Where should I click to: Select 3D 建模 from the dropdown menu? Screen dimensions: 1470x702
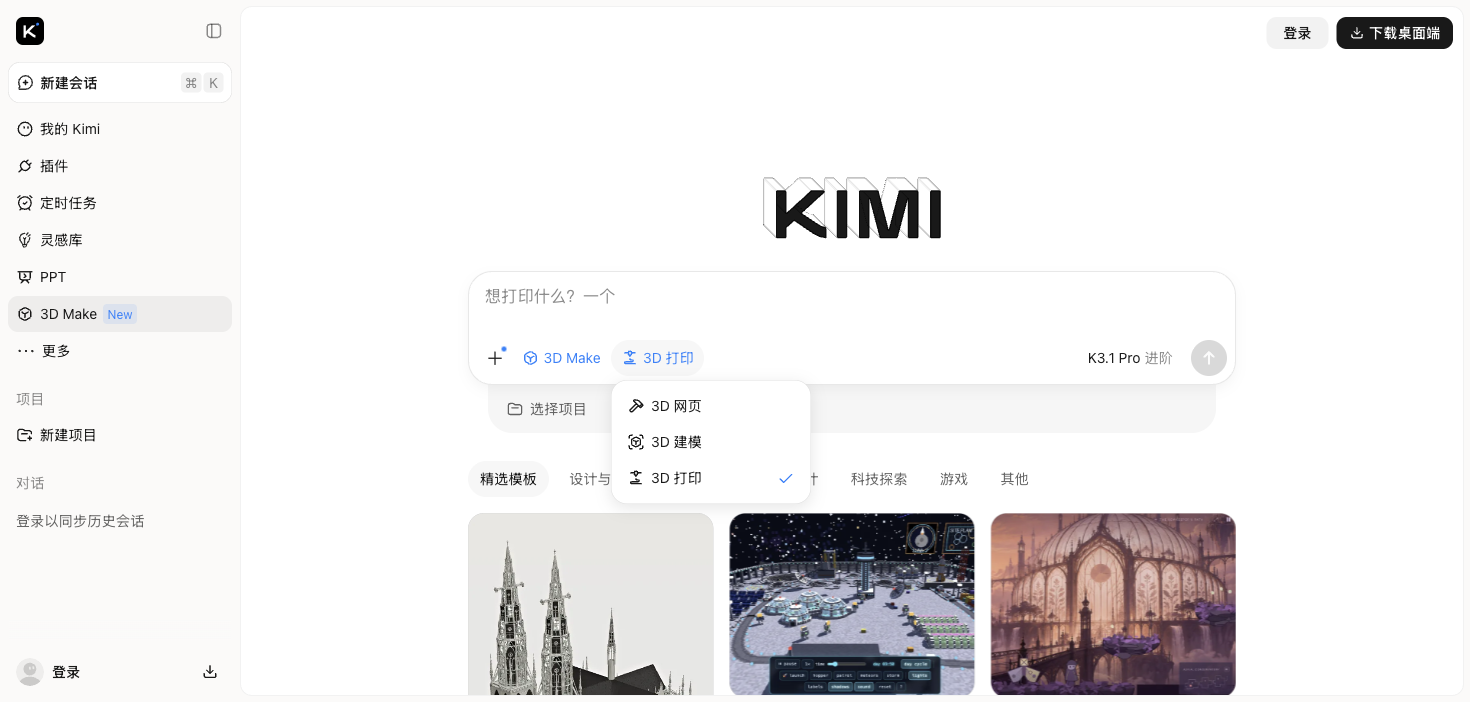[x=711, y=442]
